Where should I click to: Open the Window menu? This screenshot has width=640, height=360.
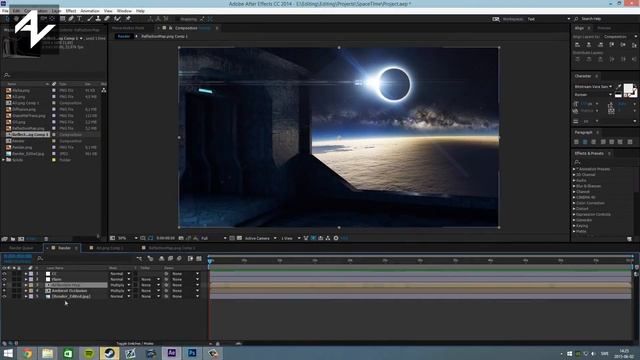124,11
